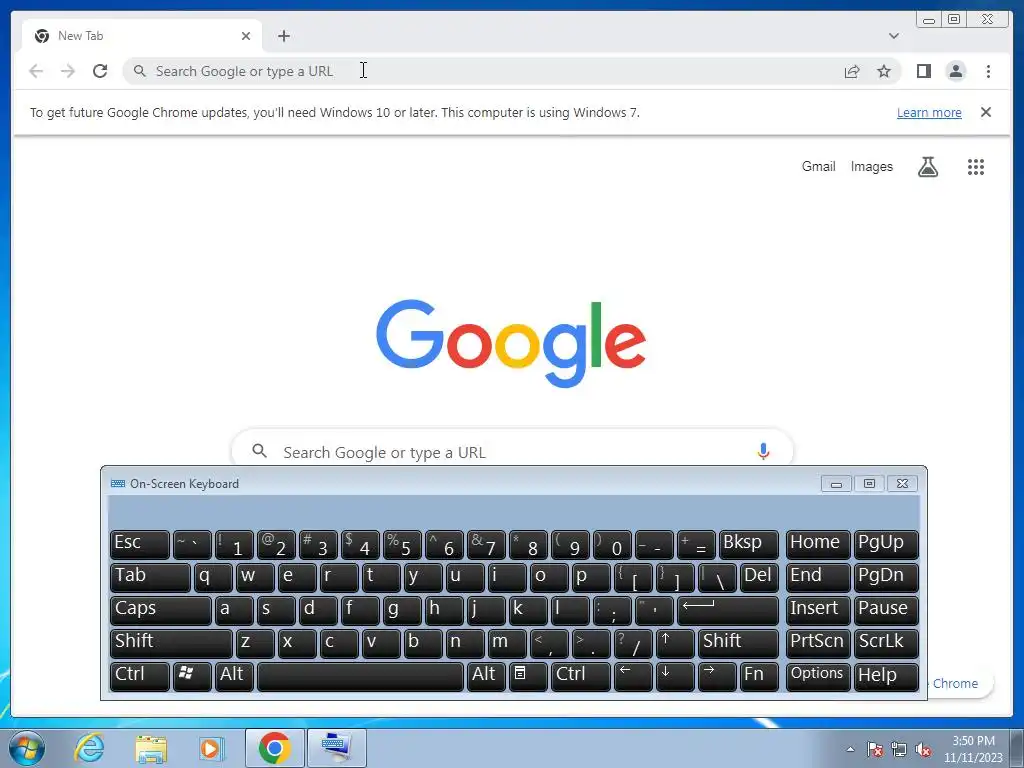Image resolution: width=1024 pixels, height=768 pixels.
Task: Share this page from the address bar
Action: [852, 71]
